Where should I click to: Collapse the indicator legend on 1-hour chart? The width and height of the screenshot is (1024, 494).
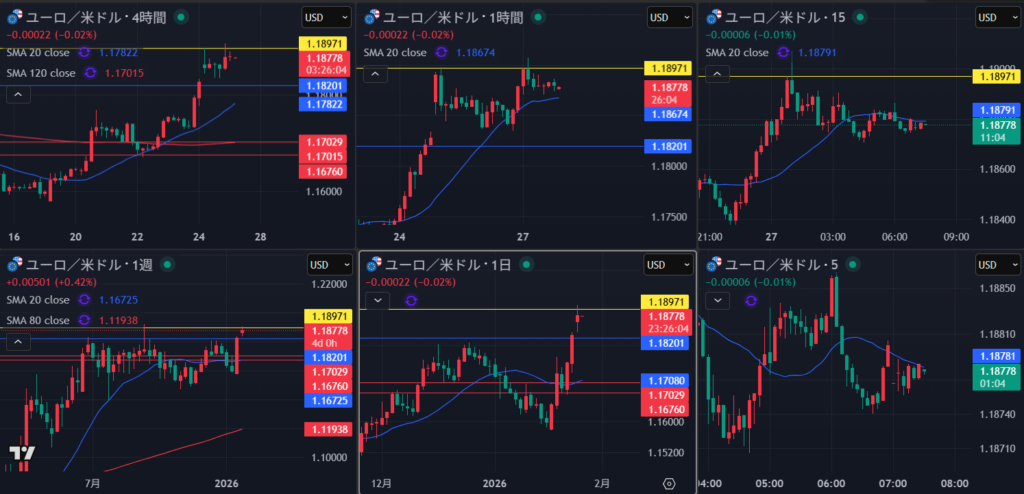pyautogui.click(x=374, y=73)
